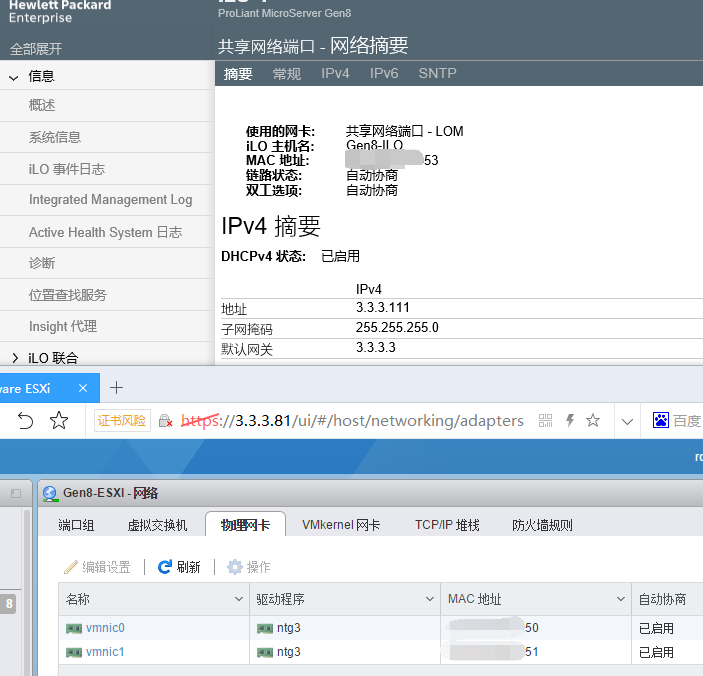
Task: Click the QR code icon in address bar
Action: click(545, 420)
